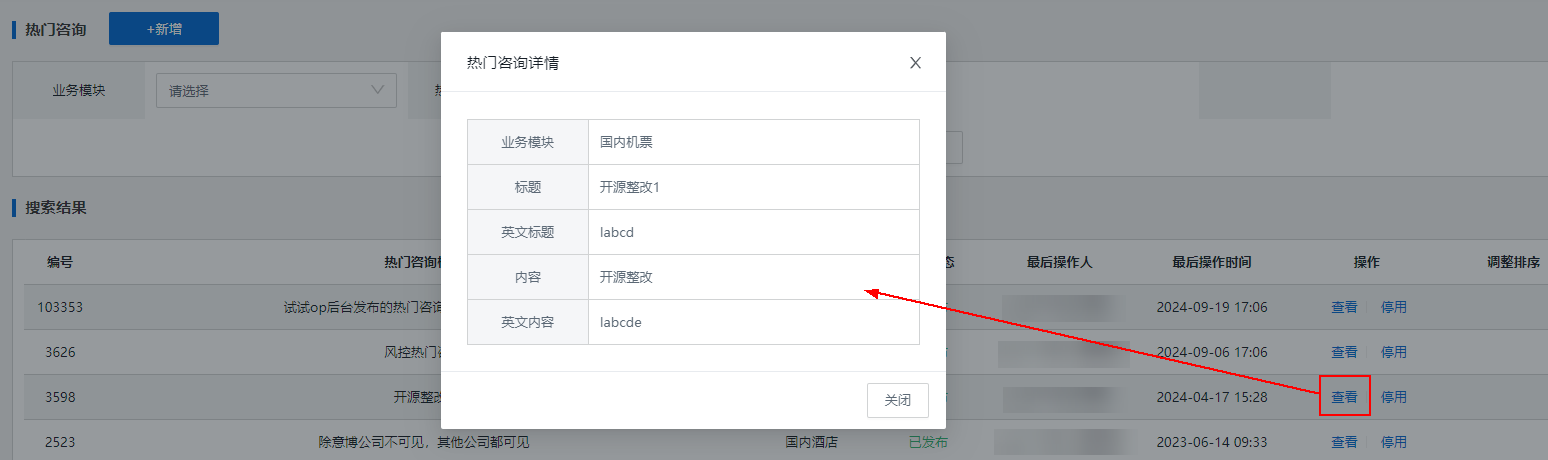
Task: Click the 最后操作时间 column header
Action: coord(1212,262)
